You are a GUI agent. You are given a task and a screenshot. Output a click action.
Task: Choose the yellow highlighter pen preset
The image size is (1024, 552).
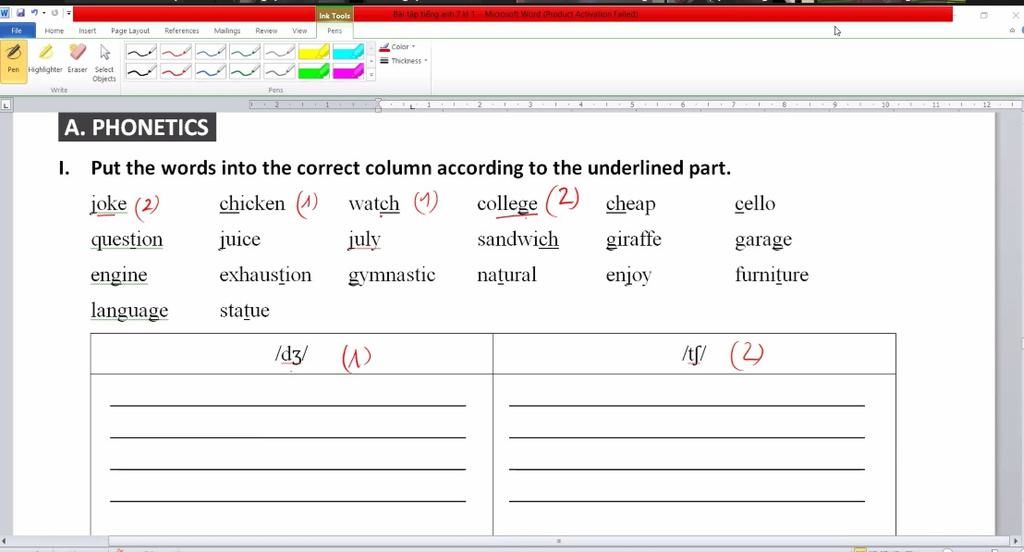tap(314, 52)
